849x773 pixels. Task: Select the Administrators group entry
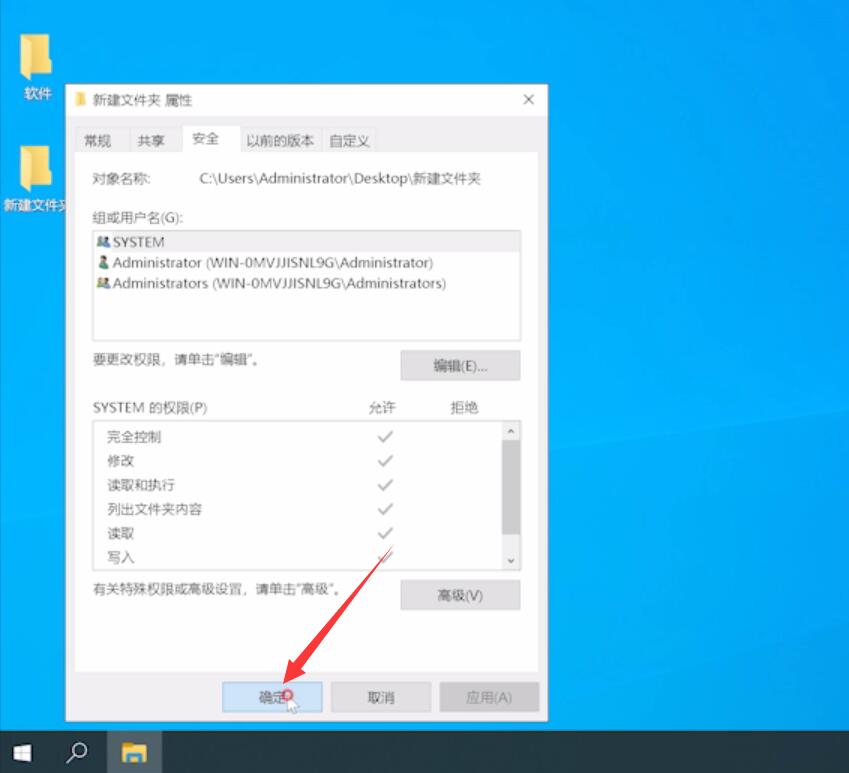(306, 283)
